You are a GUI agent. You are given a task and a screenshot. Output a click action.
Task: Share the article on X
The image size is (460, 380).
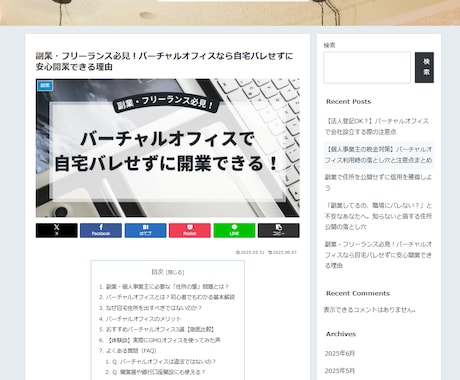(57, 230)
